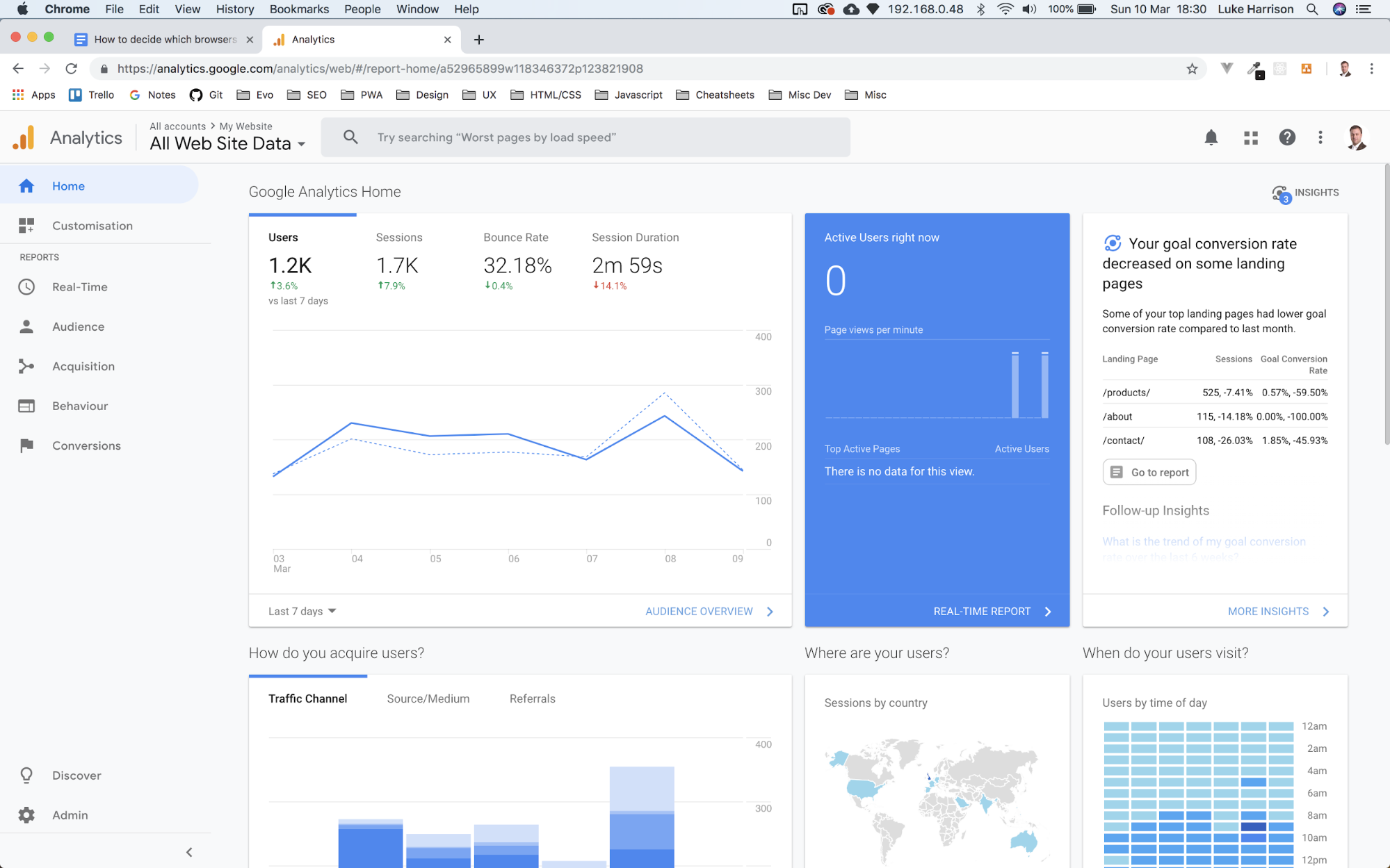Viewport: 1390px width, 868px height.
Task: Click the search magnifier icon
Action: pyautogui.click(x=350, y=137)
